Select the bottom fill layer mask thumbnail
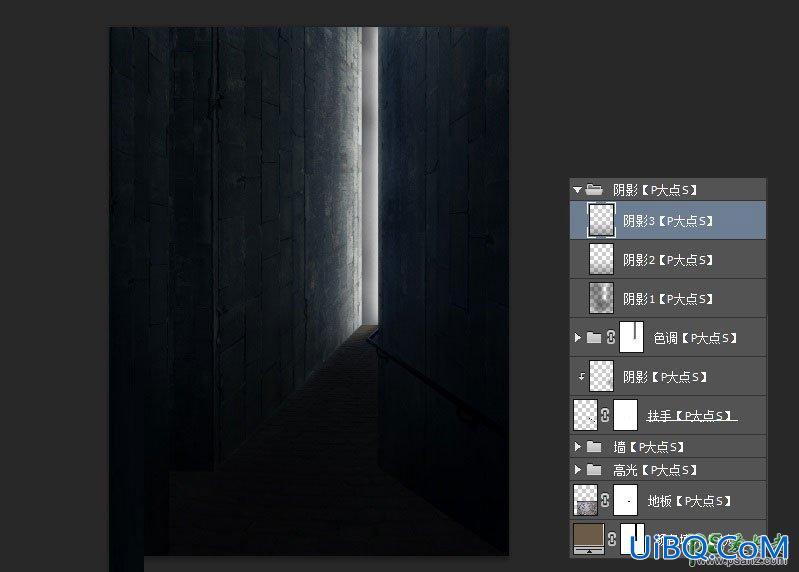Viewport: 799px width, 572px height. pos(632,539)
